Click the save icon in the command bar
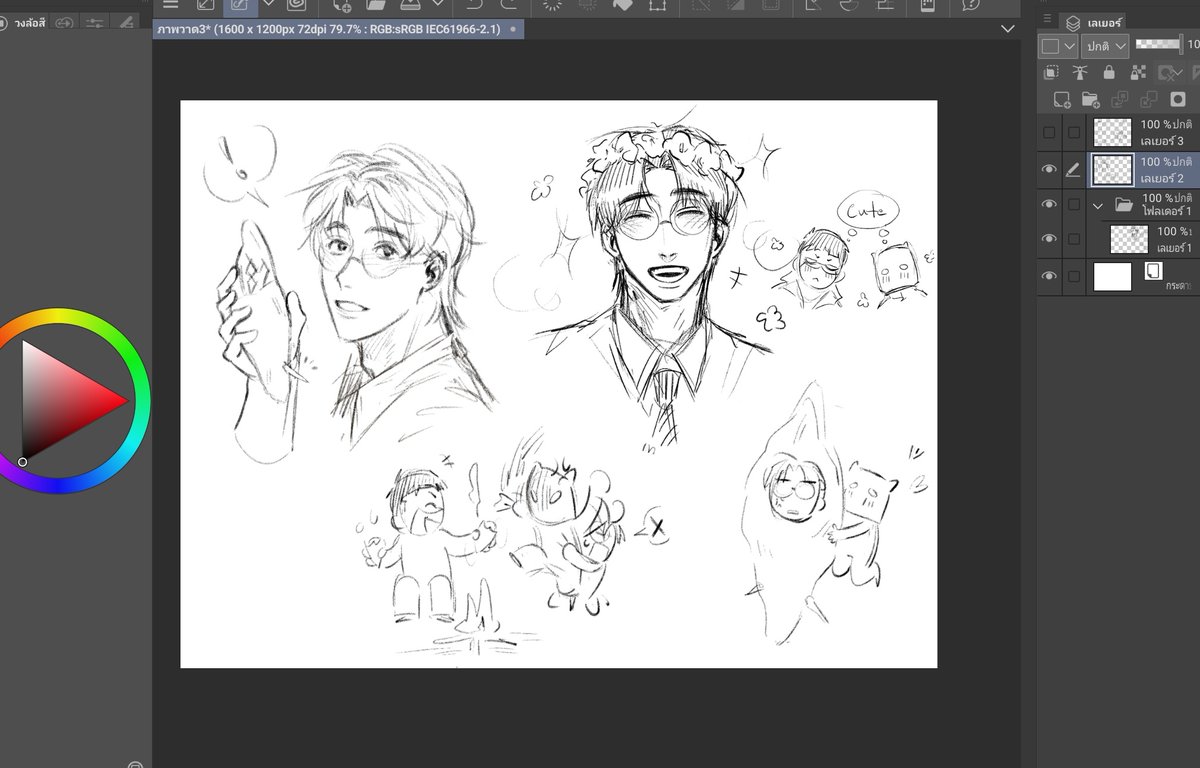 (x=410, y=5)
